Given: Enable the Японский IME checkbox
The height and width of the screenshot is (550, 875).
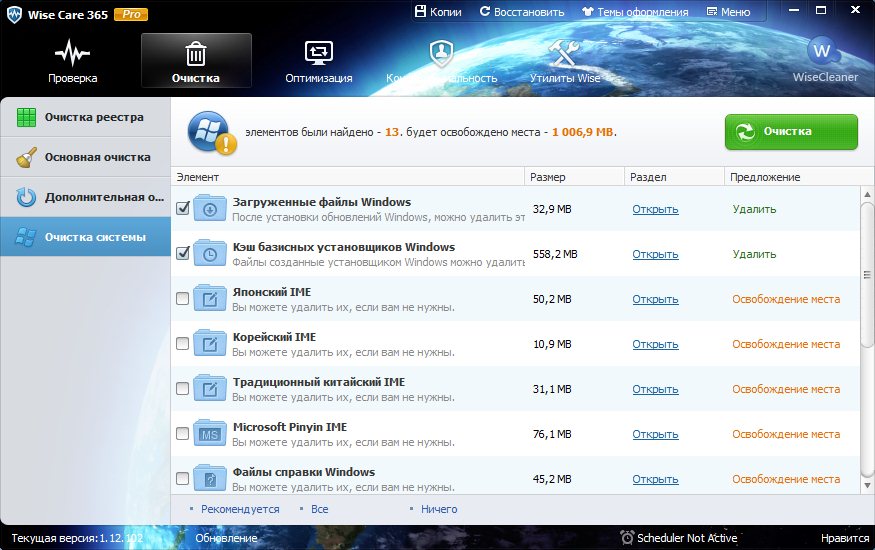Looking at the screenshot, I should point(182,299).
